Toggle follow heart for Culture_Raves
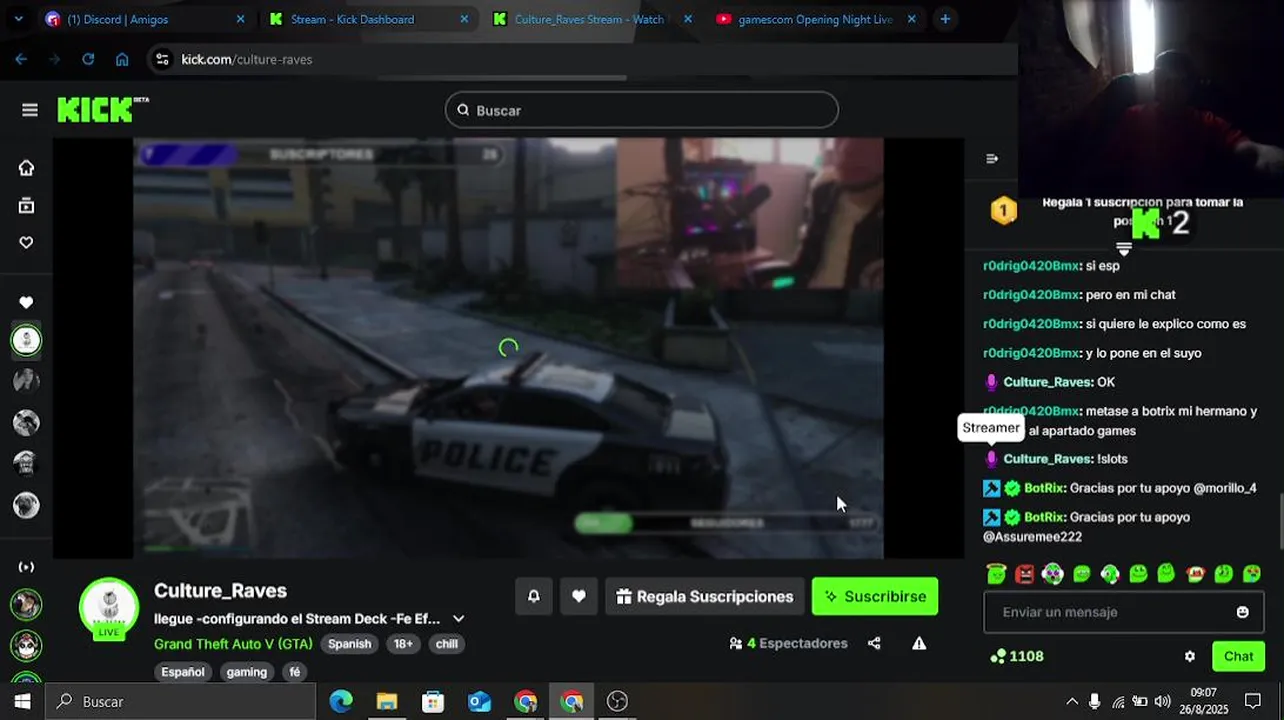Viewport: 1284px width, 720px height. (578, 596)
